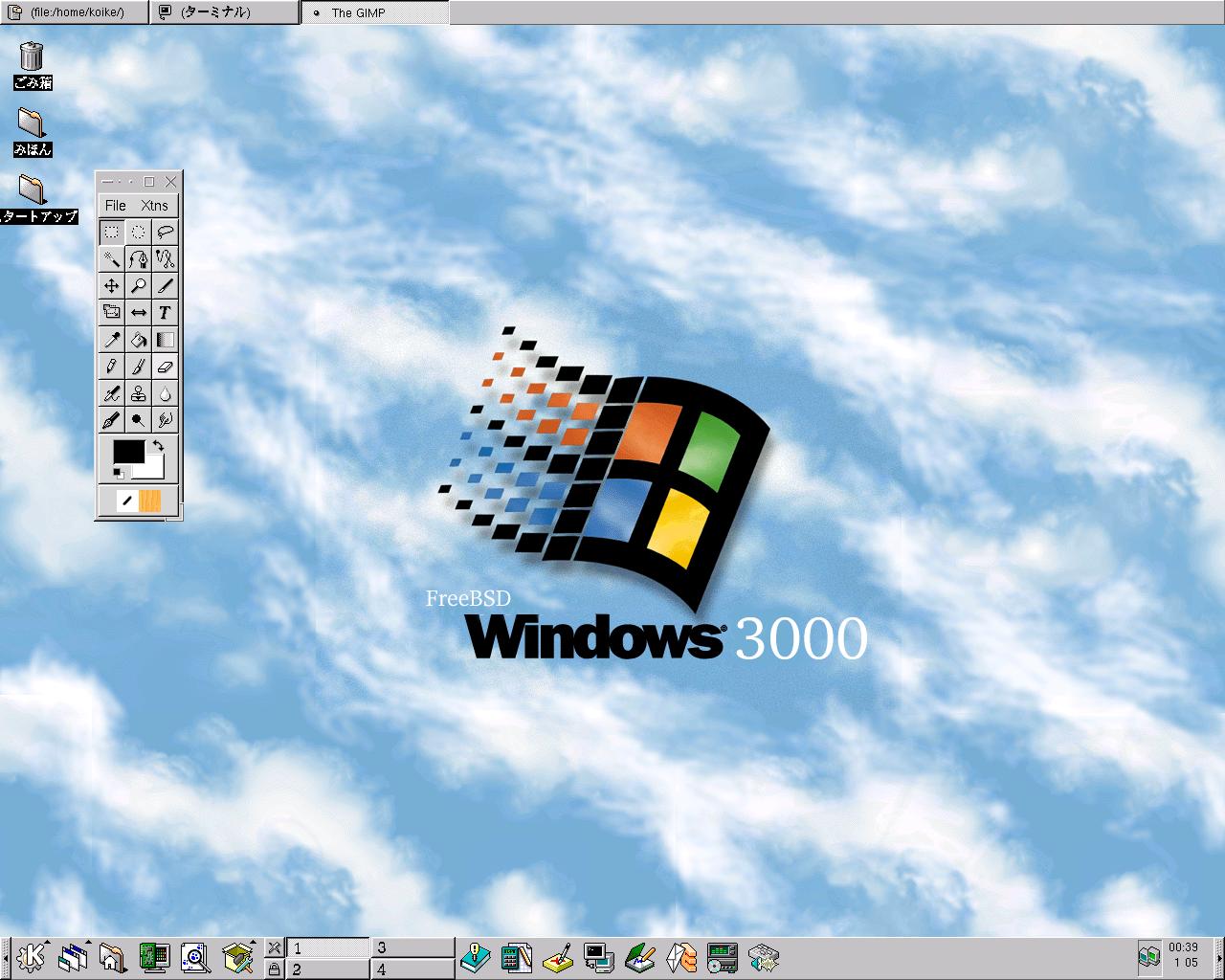Select the Move tool
Screen dimensions: 1225x980
[x=112, y=285]
